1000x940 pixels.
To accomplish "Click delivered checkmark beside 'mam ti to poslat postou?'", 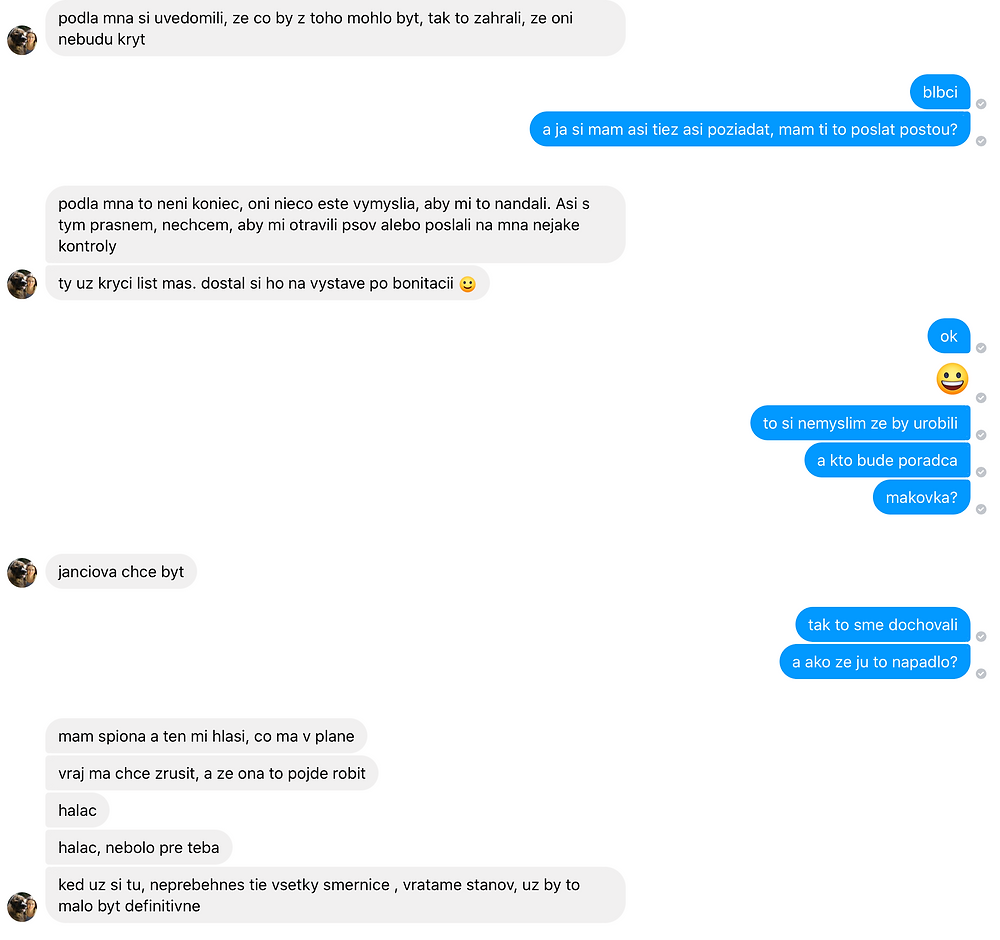I will (x=981, y=141).
